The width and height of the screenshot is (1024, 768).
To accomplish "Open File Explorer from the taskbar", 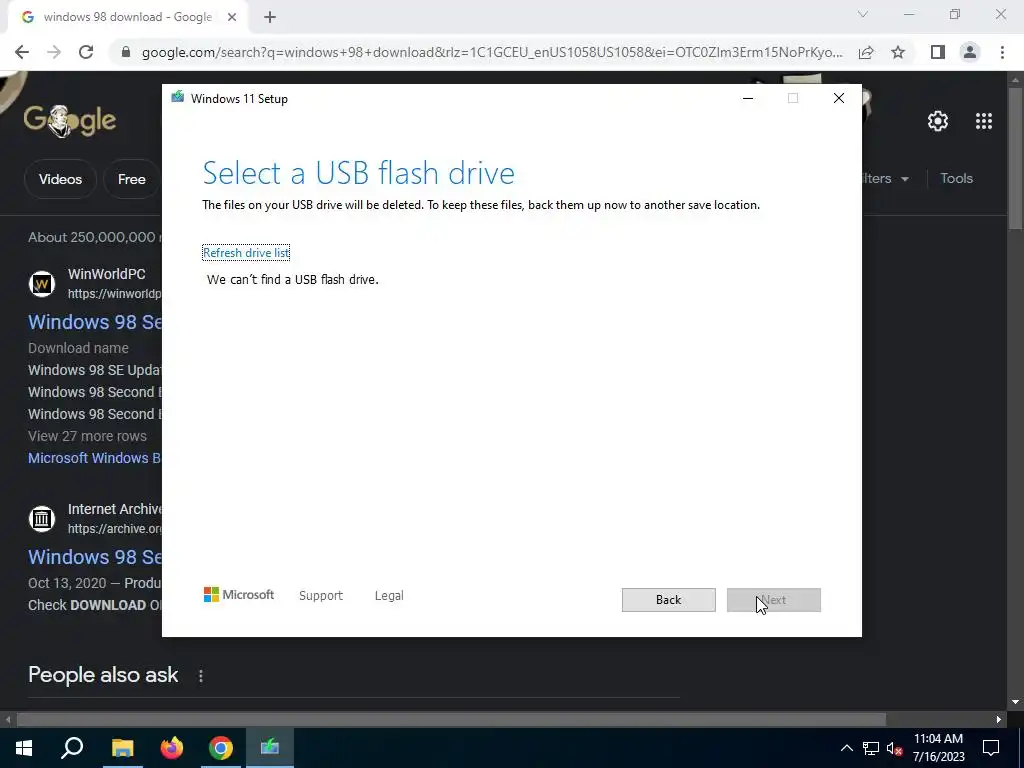I will (122, 748).
